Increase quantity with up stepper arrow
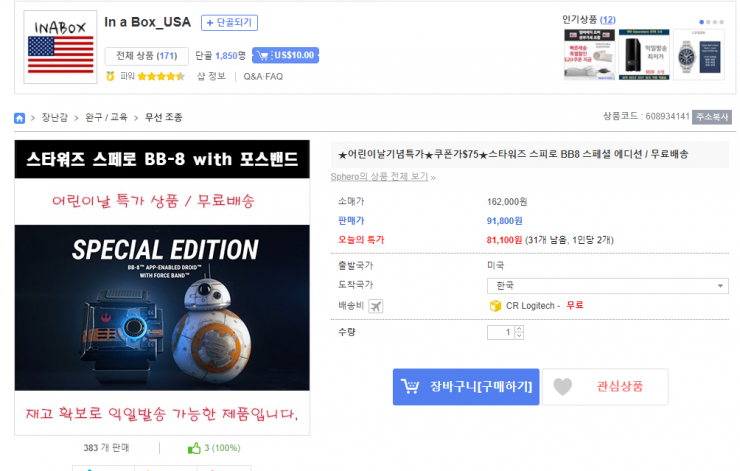 coord(519,329)
